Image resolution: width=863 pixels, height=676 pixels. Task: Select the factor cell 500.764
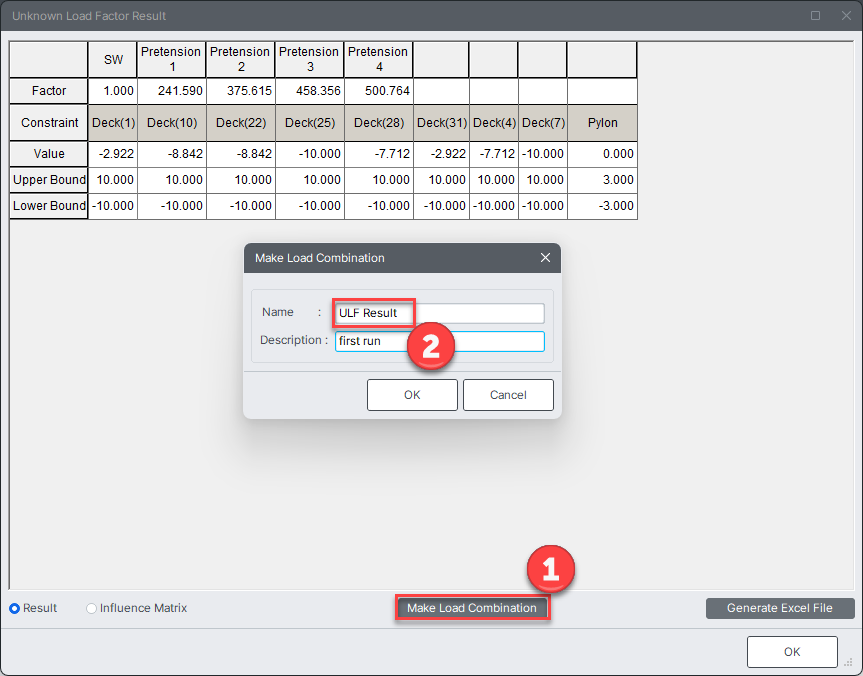click(379, 91)
